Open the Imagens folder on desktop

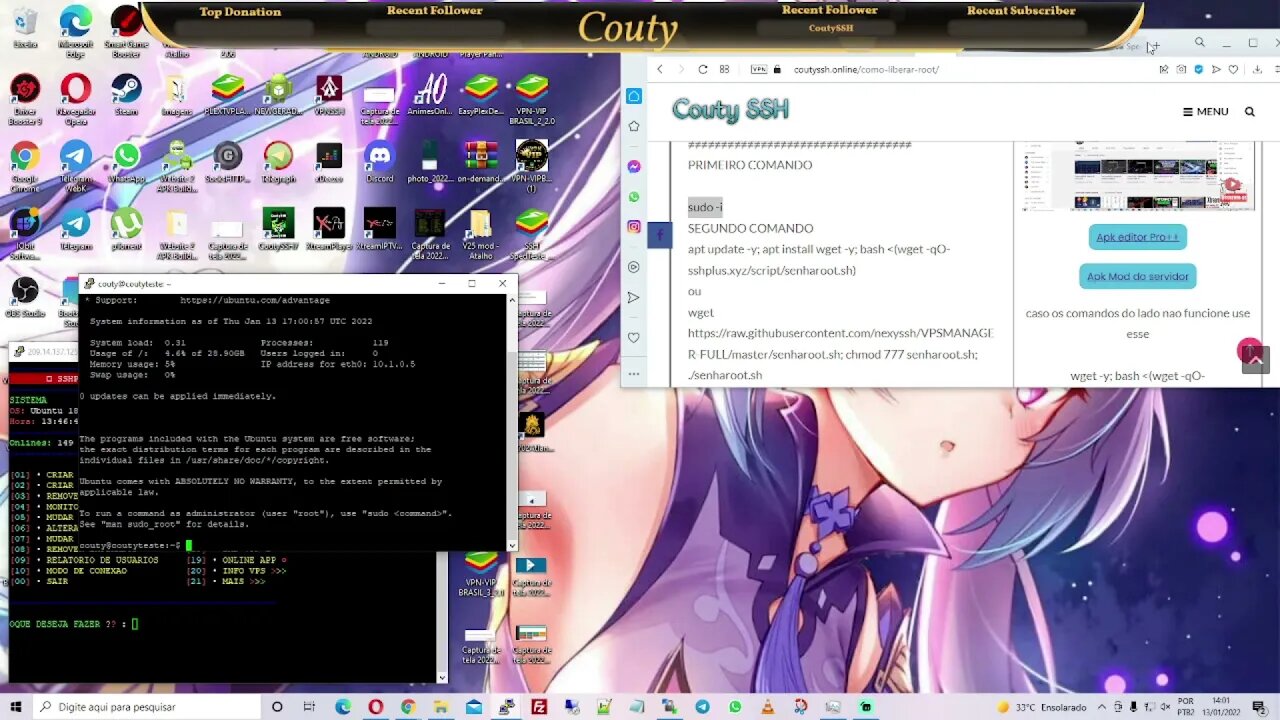(177, 94)
